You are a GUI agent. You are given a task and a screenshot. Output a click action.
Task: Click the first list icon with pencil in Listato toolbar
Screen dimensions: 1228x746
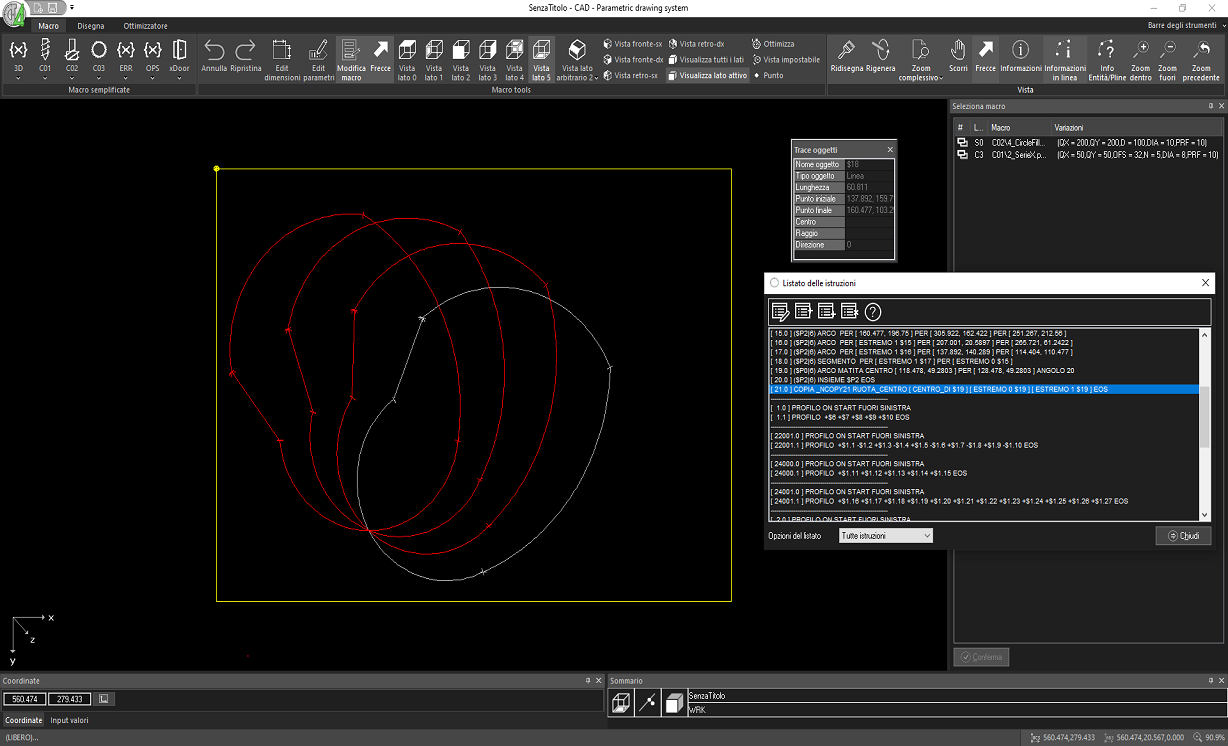point(781,311)
